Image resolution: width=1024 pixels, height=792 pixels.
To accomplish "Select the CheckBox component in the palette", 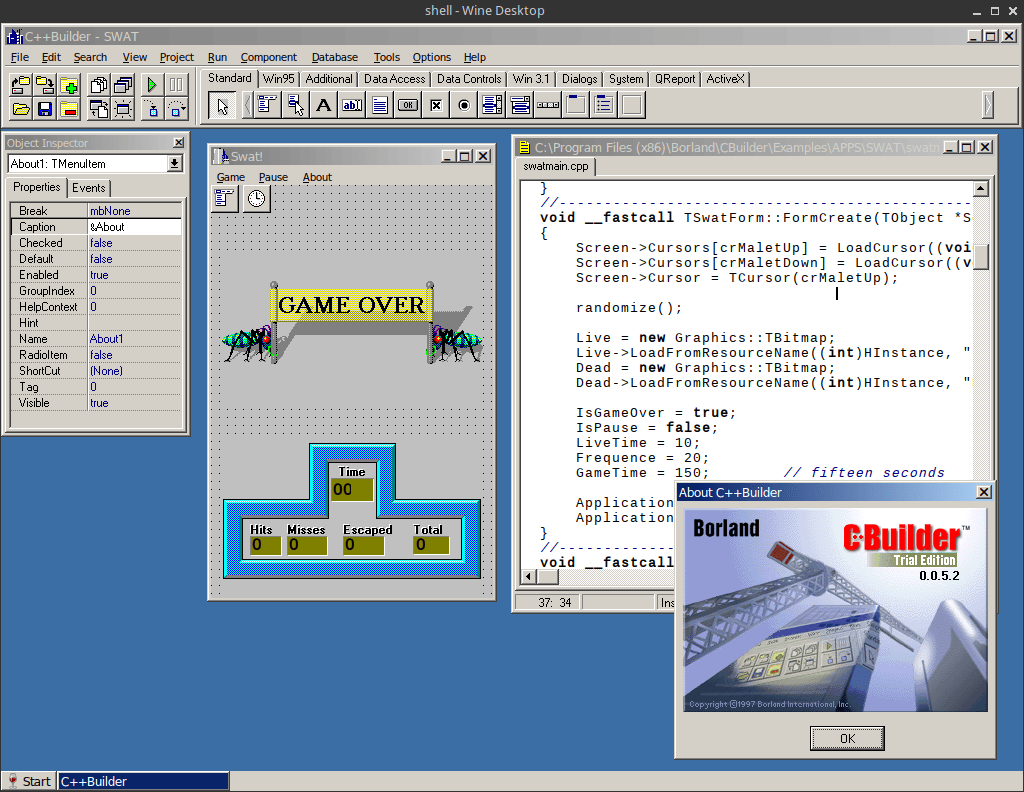I will [x=436, y=105].
